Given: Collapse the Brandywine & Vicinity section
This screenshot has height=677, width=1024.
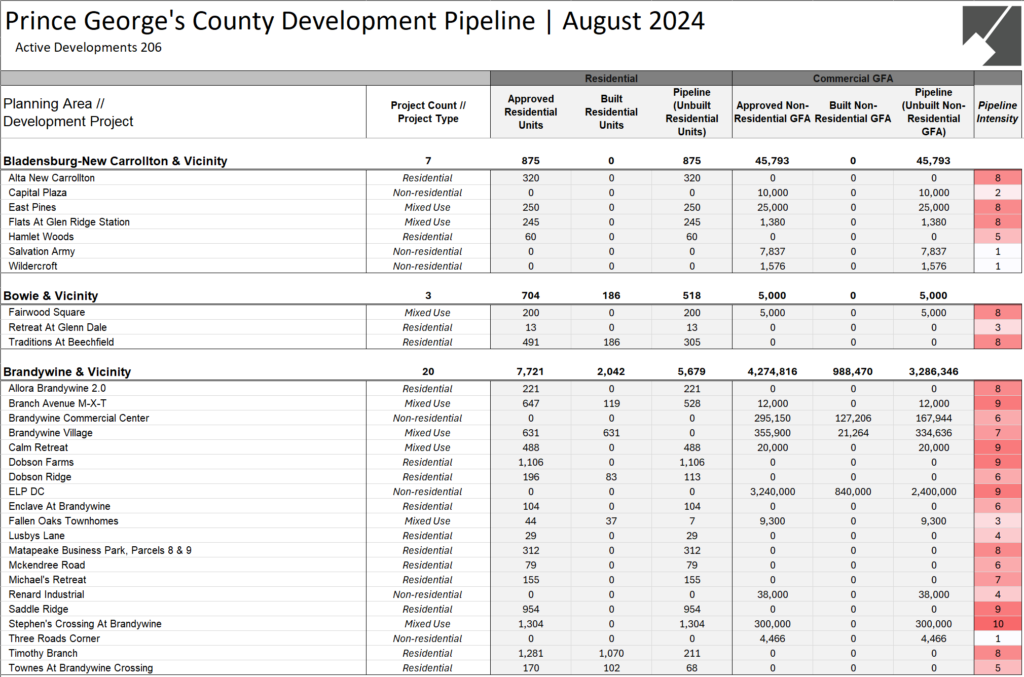Looking at the screenshot, I should [x=66, y=371].
